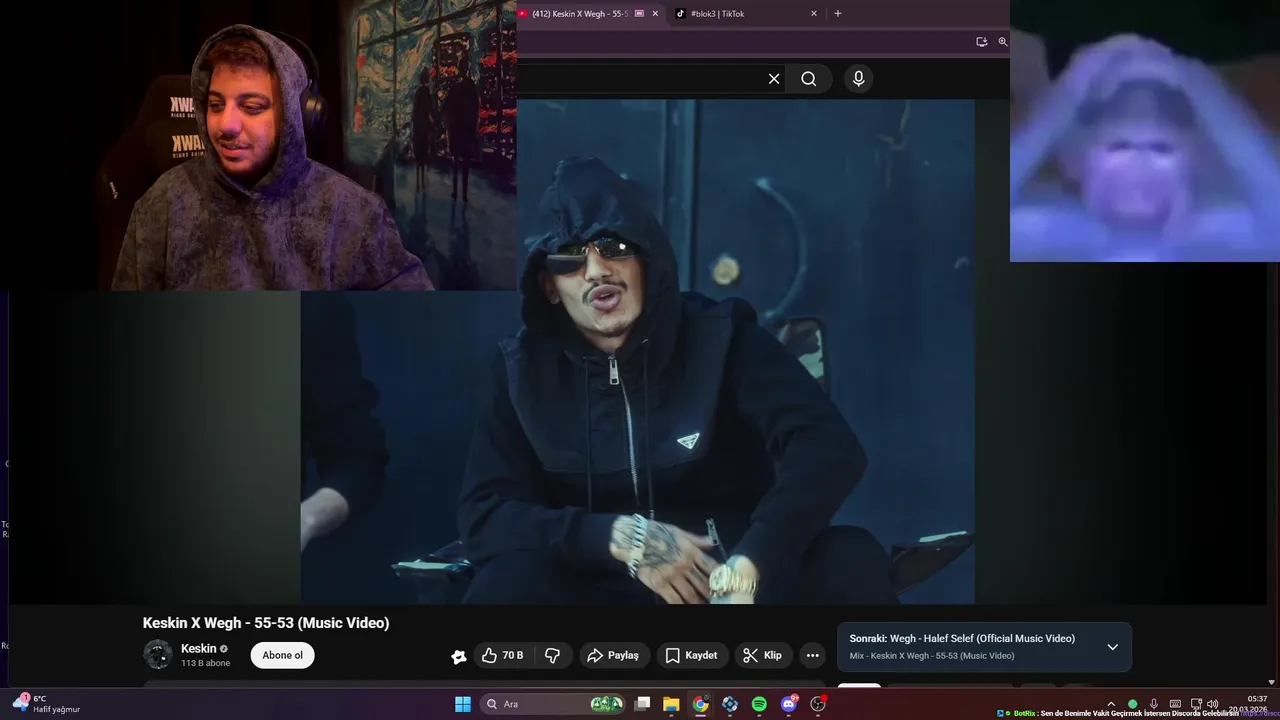Click the video title Keskin X Wegh - 55-53
The image size is (1280, 720).
tap(266, 623)
